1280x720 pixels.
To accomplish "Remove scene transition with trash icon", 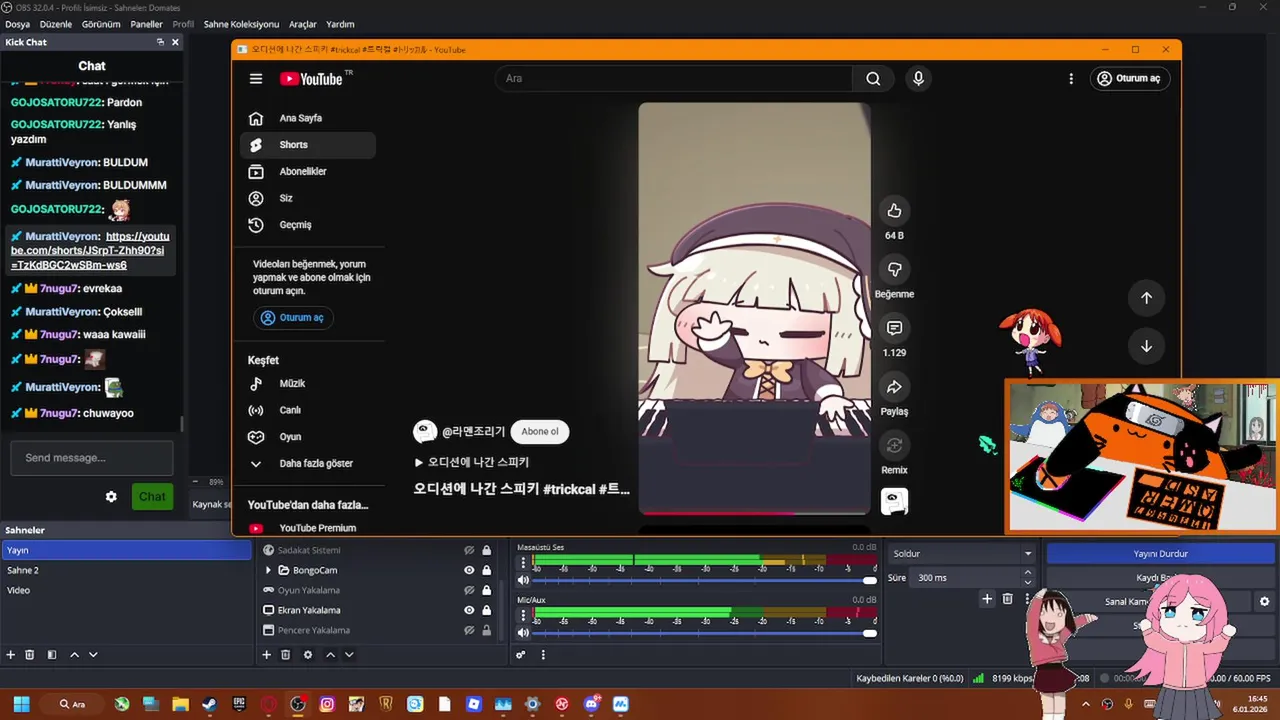I will [x=1007, y=599].
